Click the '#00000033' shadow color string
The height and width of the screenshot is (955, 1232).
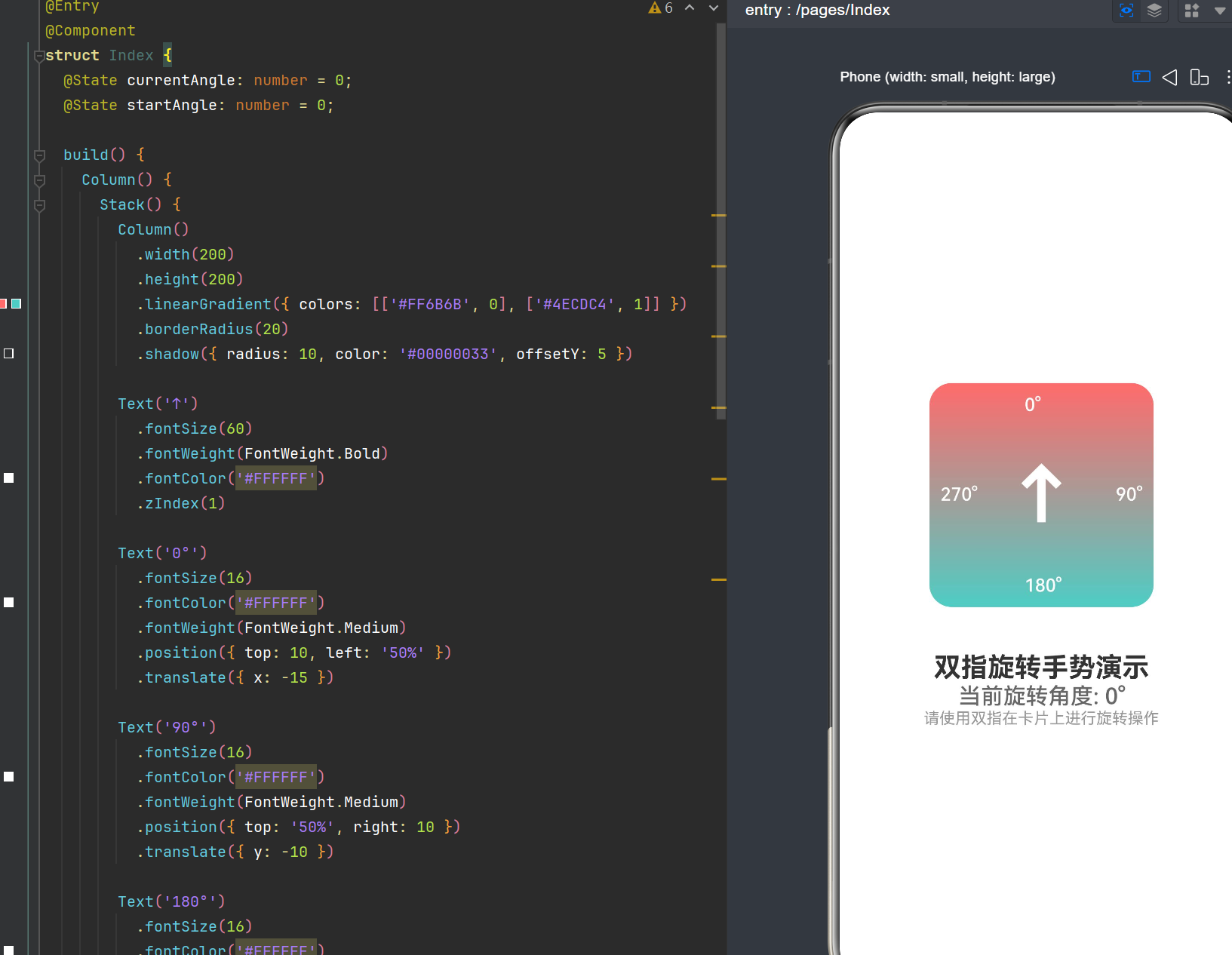[447, 355]
